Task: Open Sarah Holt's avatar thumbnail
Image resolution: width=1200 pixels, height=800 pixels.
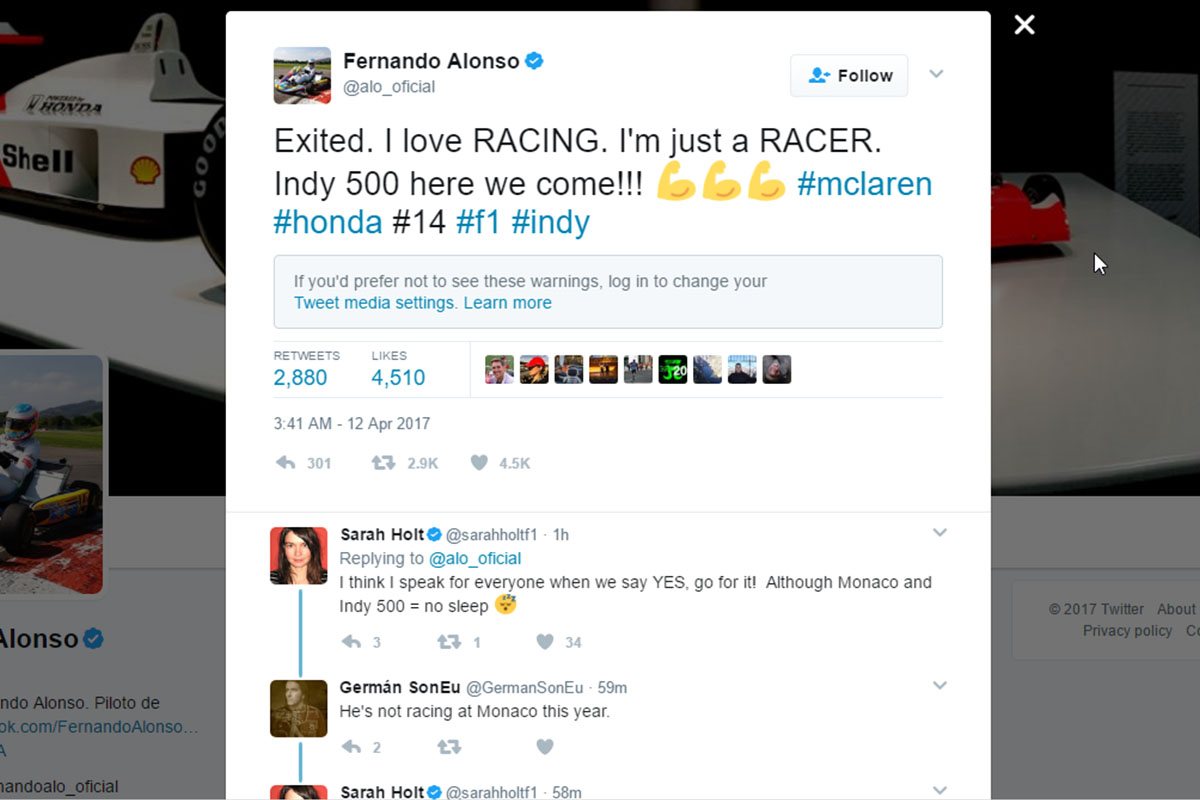Action: coord(299,555)
